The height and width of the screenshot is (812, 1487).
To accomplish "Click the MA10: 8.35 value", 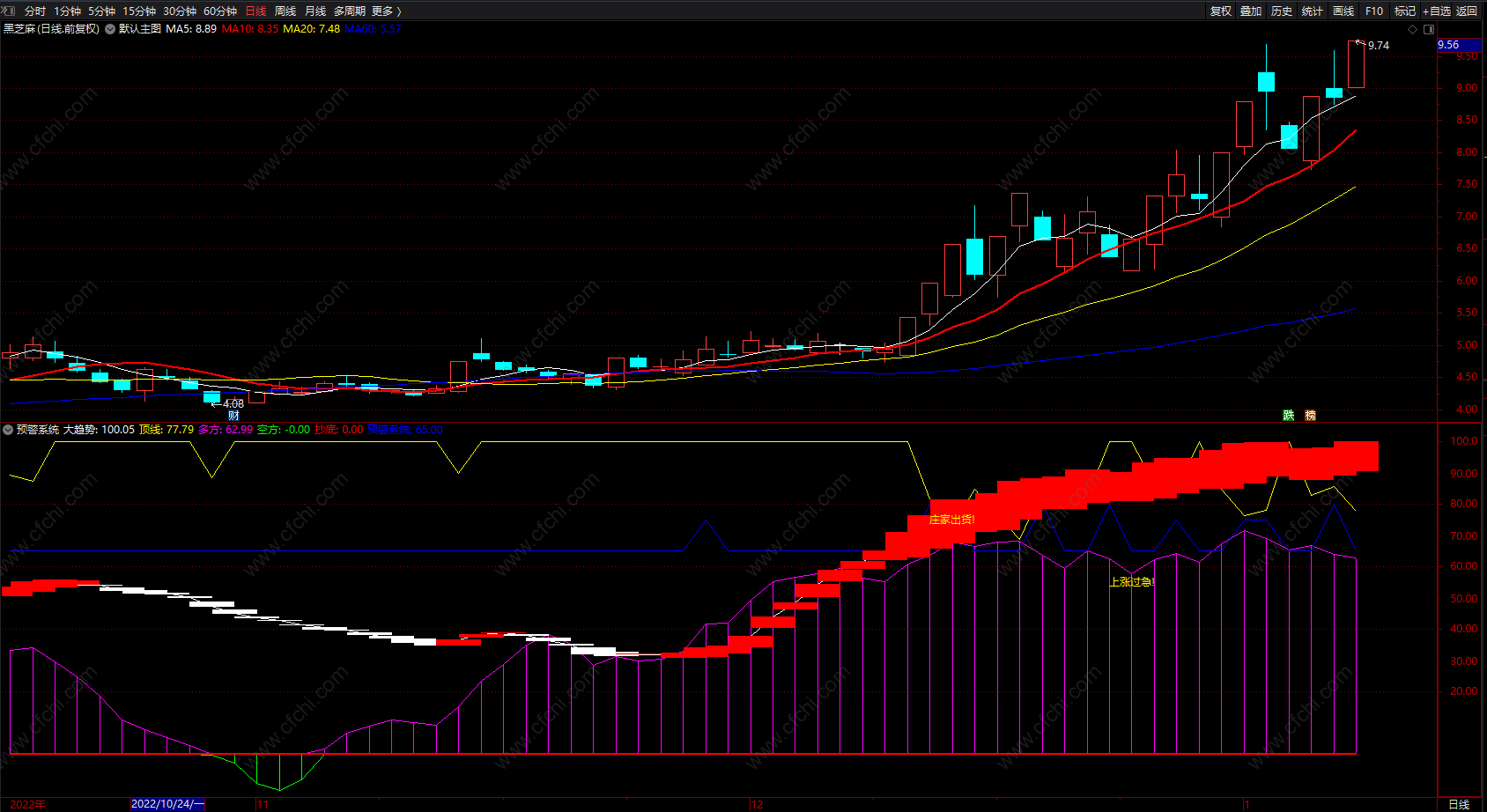I will [250, 29].
